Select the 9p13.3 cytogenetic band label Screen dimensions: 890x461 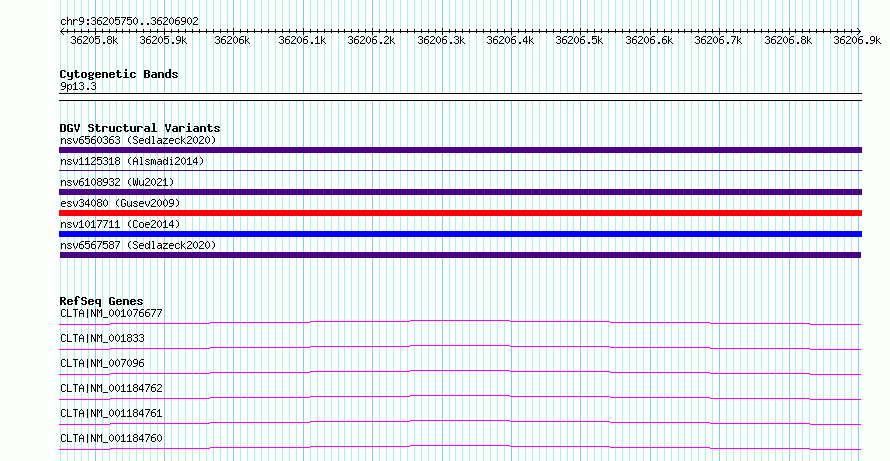[x=78, y=86]
